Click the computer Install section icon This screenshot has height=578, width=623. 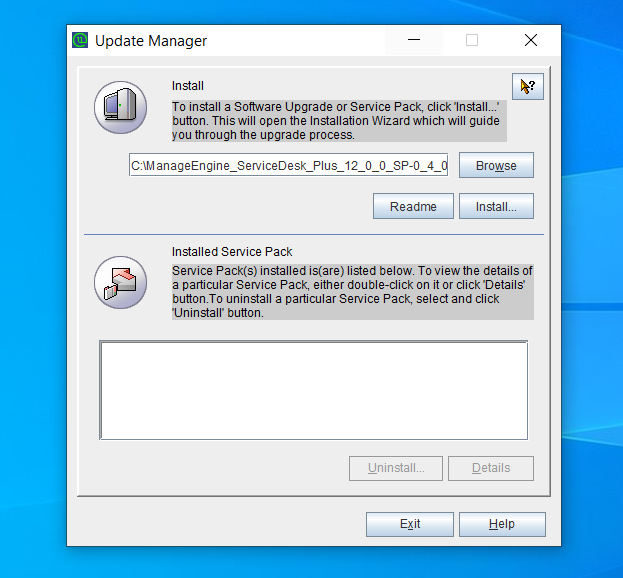pos(120,107)
